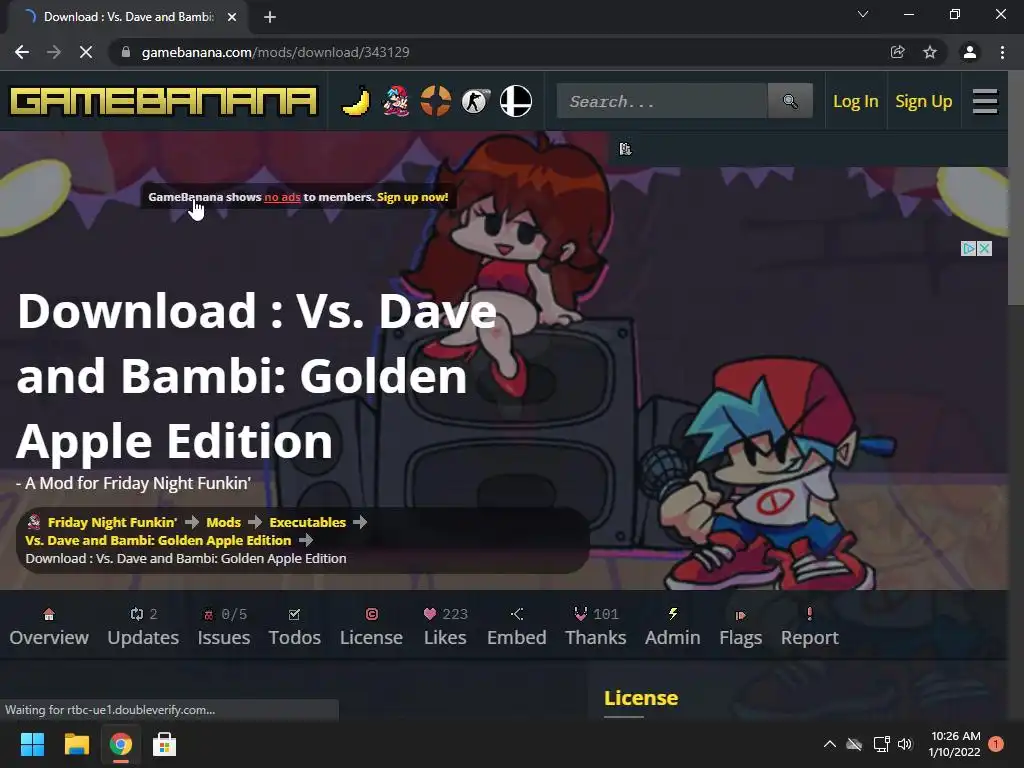Open the Counter-Strike game icon

pos(475,101)
